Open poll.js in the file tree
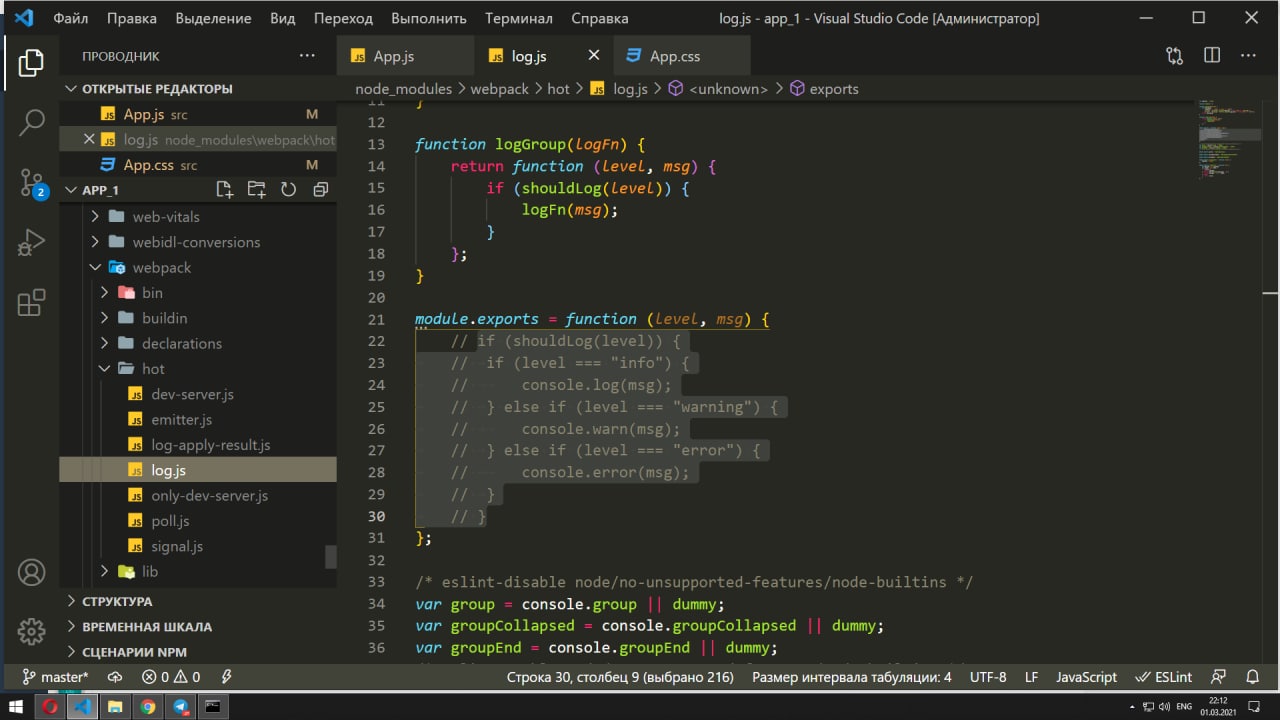The height and width of the screenshot is (720, 1280). pyautogui.click(x=170, y=521)
